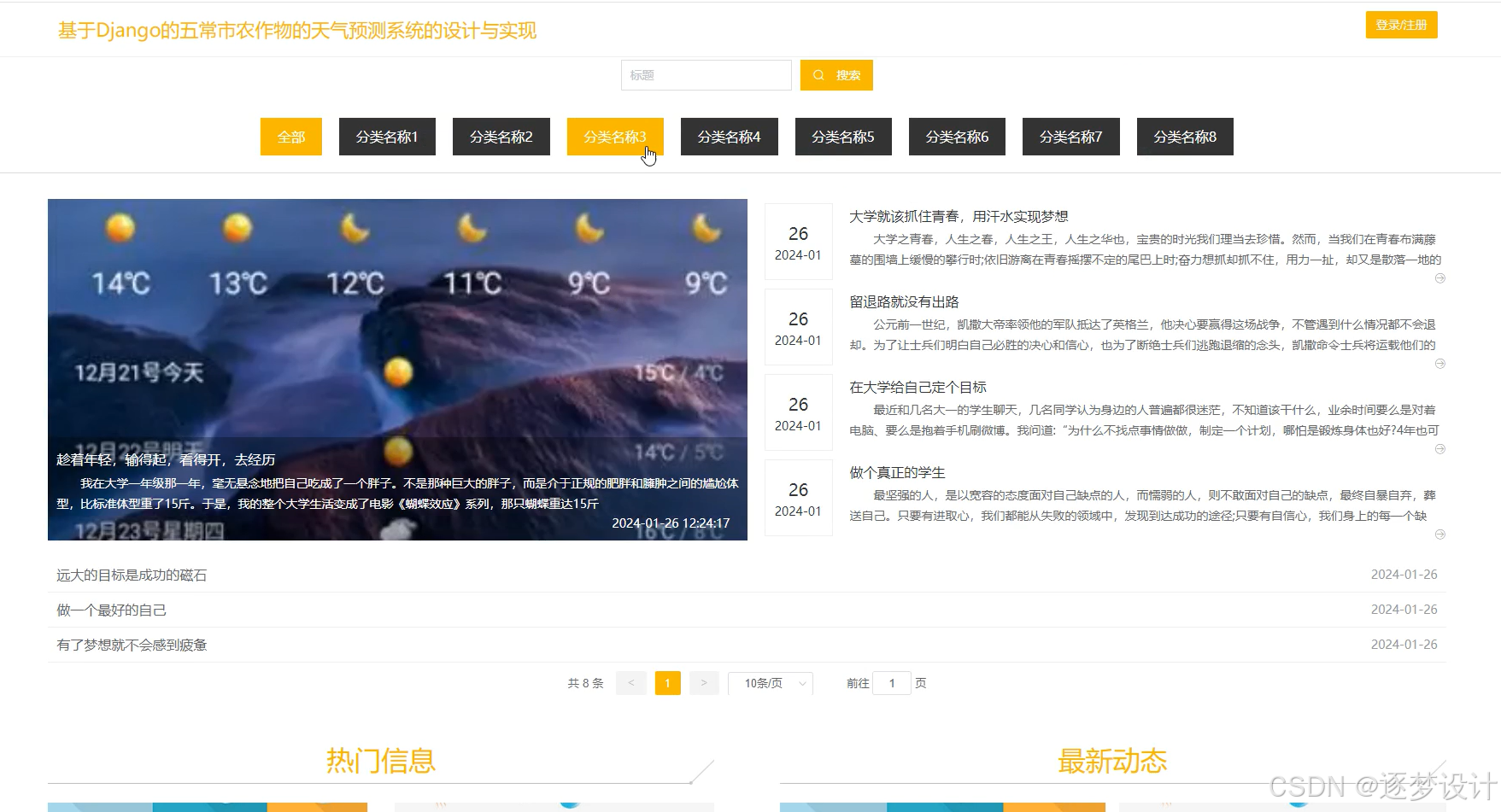Click the 登录/注册 button
Image resolution: width=1501 pixels, height=812 pixels.
(x=1401, y=25)
